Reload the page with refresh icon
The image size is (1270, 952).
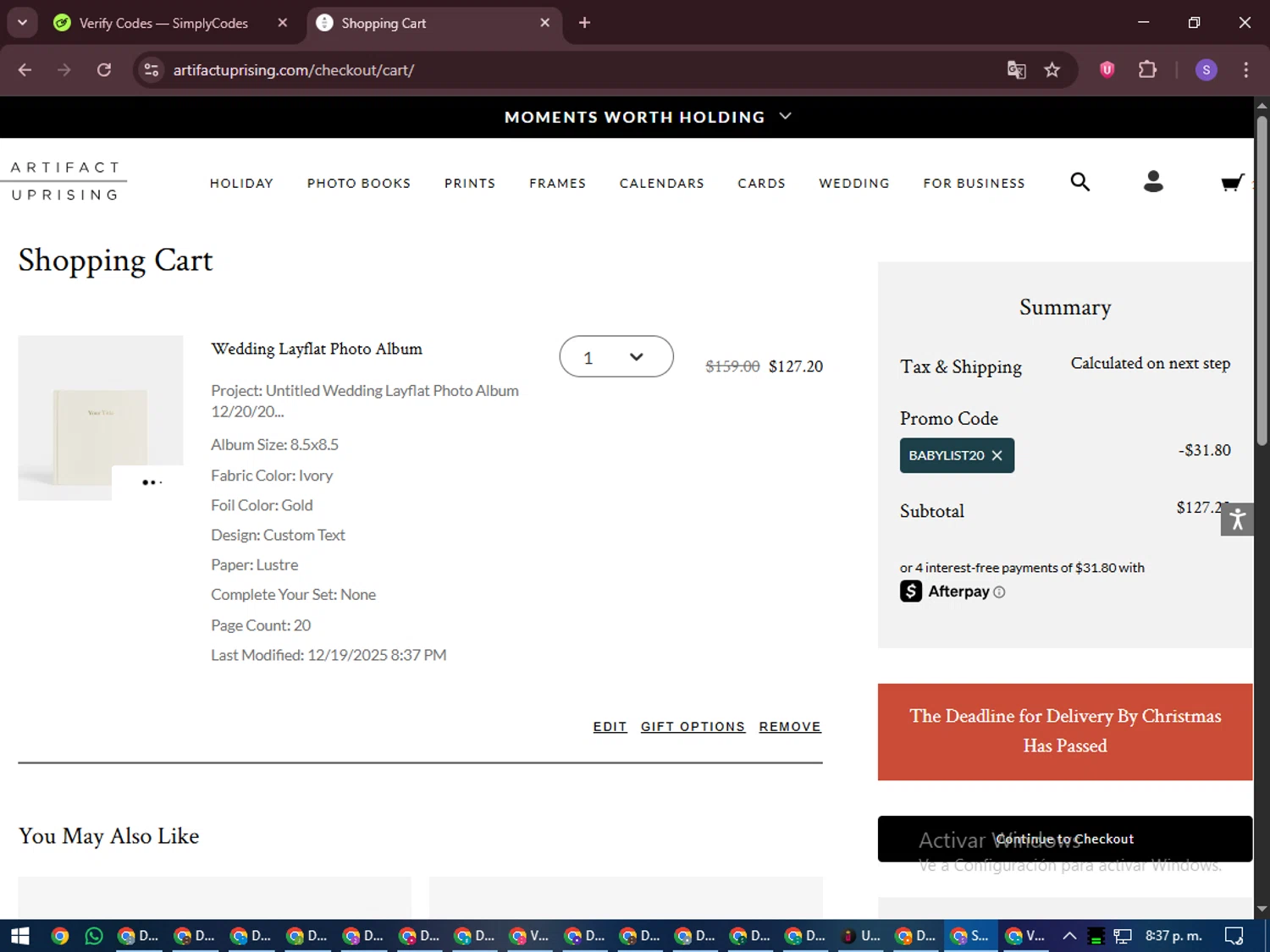[x=104, y=69]
